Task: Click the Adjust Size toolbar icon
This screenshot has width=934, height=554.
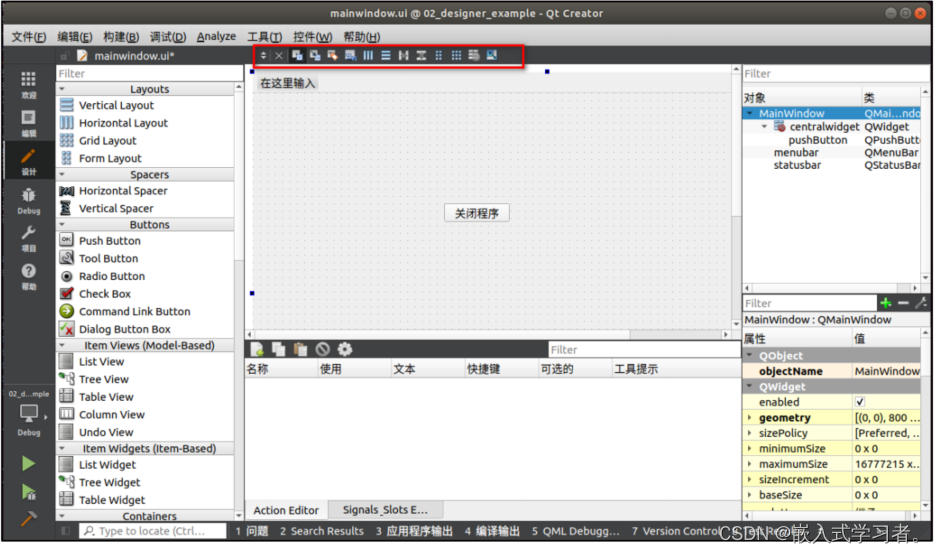Action: [x=491, y=55]
